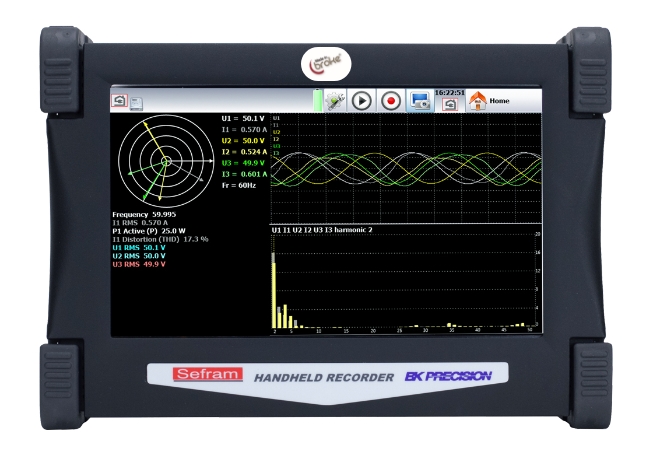Screen dimensions: 652x455
Task: Start acquisition with the play button
Action: tap(361, 102)
